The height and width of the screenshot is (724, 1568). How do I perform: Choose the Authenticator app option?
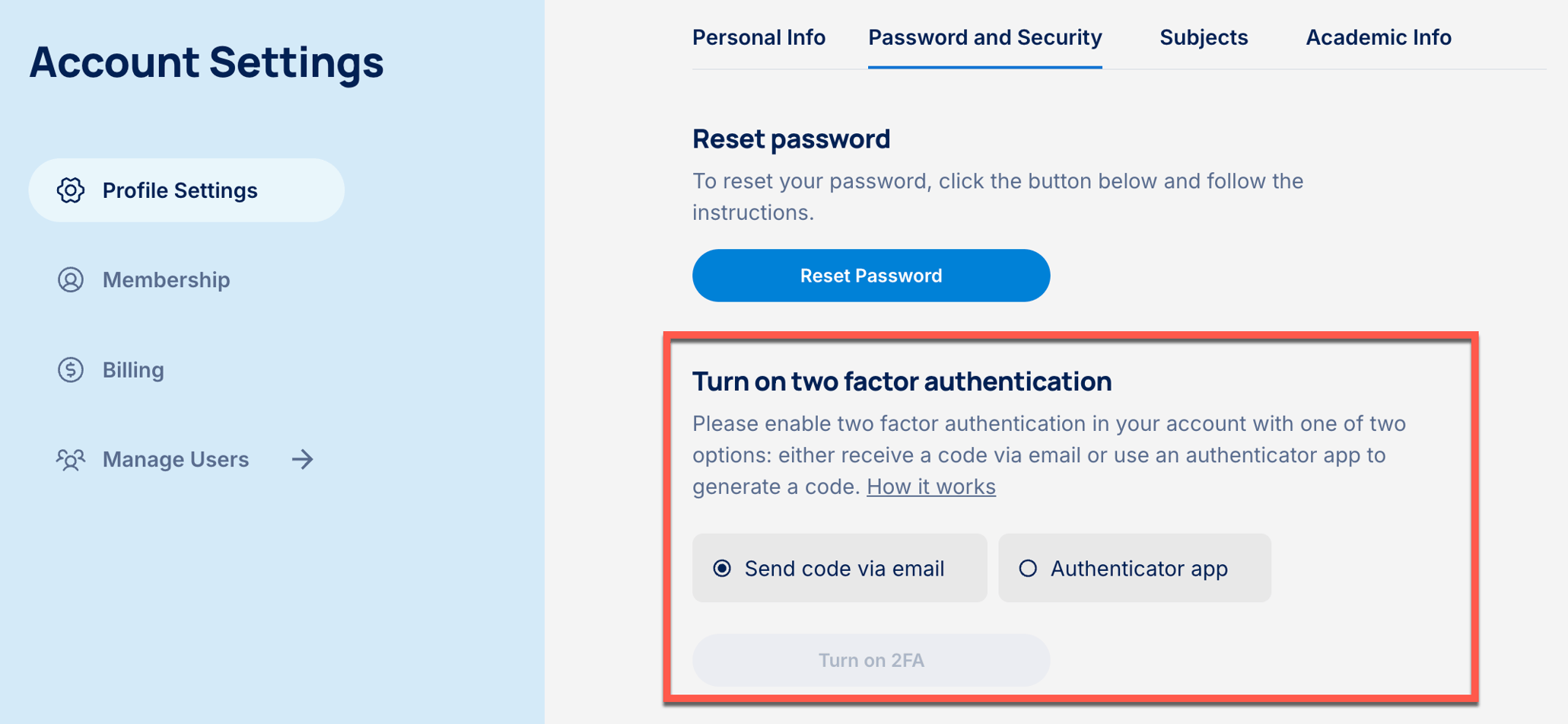1134,568
